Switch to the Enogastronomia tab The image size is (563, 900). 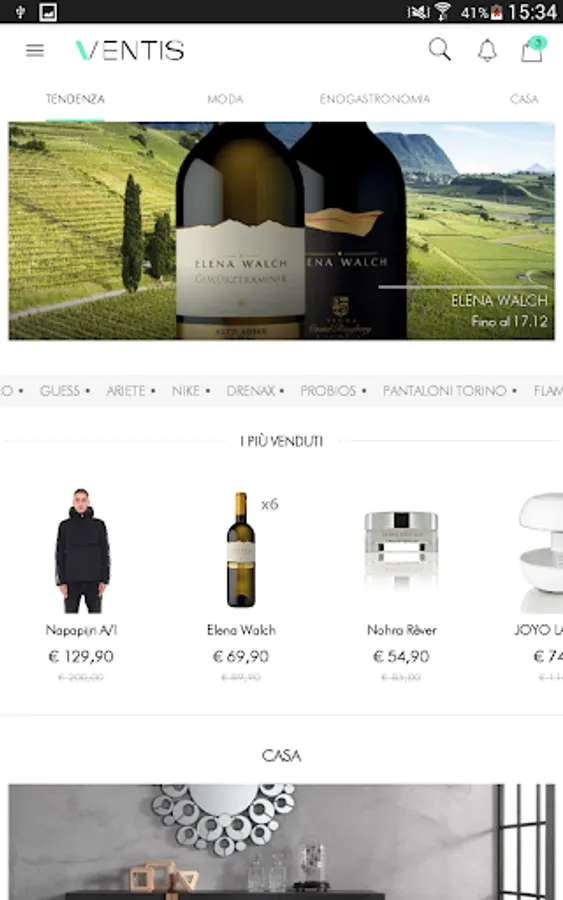click(374, 99)
